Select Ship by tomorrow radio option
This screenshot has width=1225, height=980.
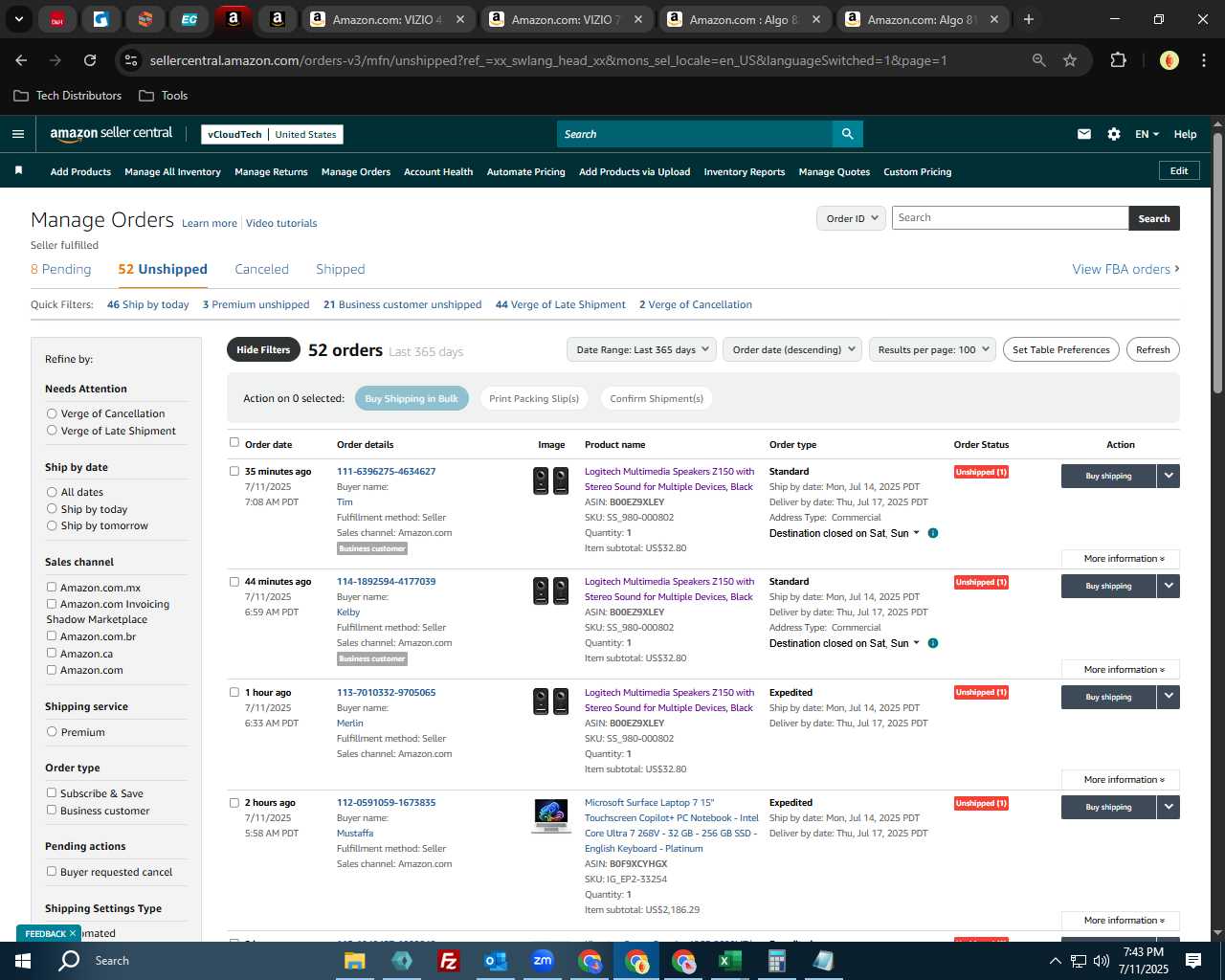click(52, 525)
